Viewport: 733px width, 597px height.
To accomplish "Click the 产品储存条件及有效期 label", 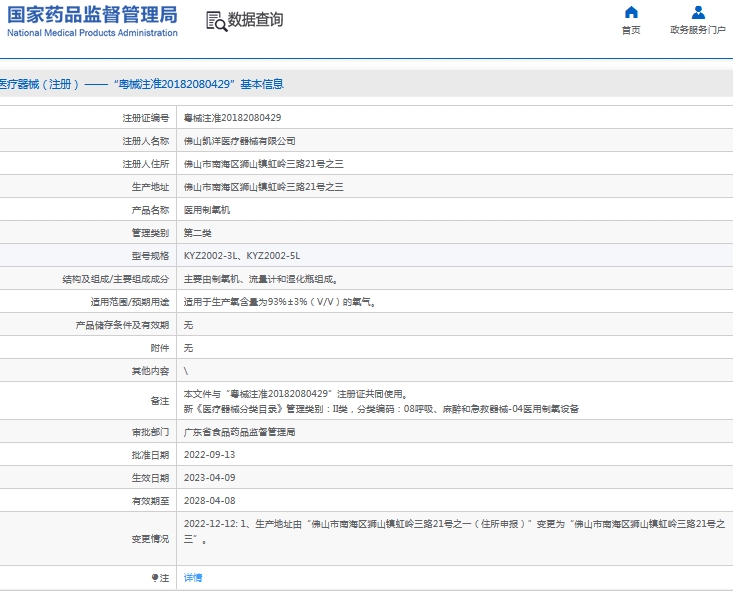I will (x=122, y=325).
